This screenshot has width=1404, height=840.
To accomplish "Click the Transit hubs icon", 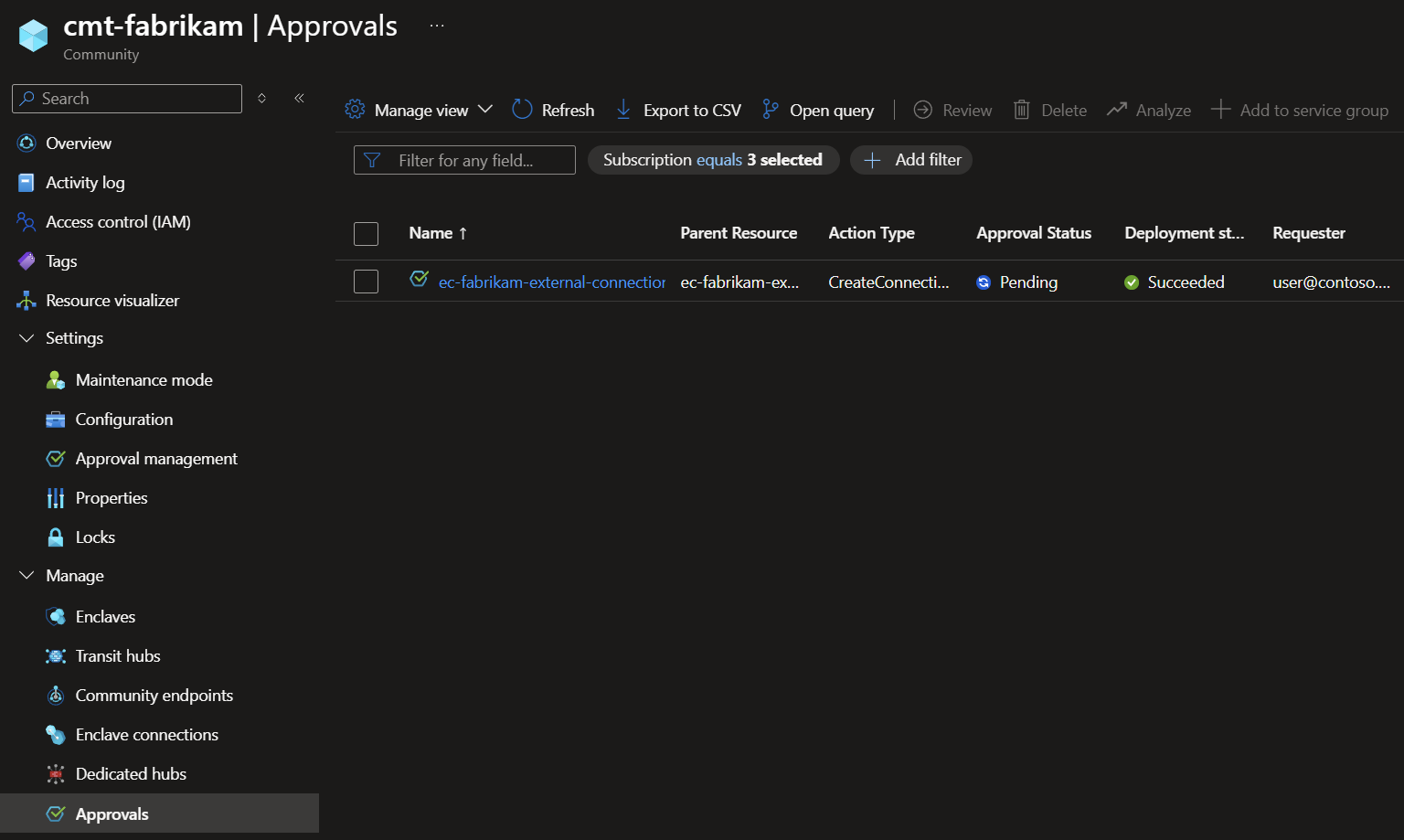I will (x=56, y=656).
